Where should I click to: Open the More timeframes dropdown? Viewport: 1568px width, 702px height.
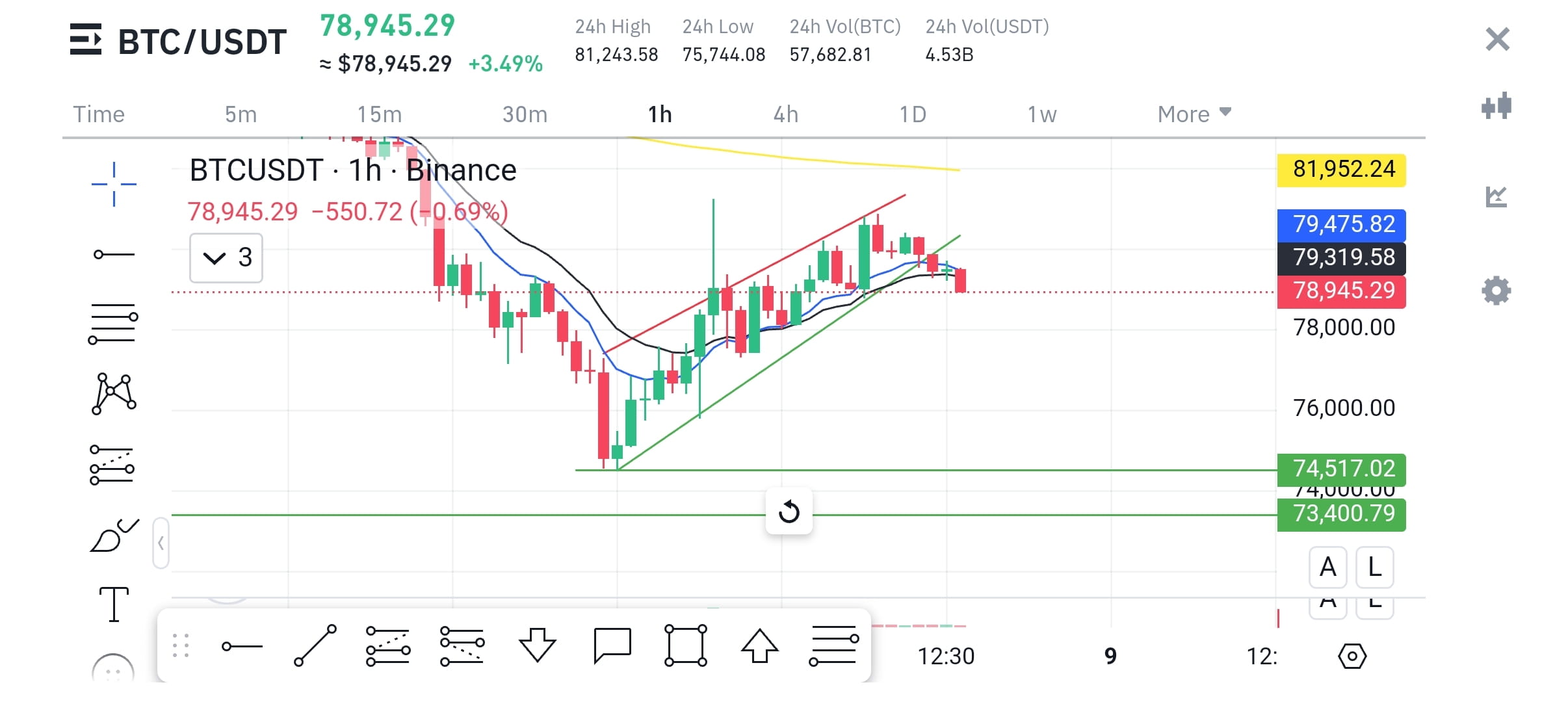point(1194,114)
